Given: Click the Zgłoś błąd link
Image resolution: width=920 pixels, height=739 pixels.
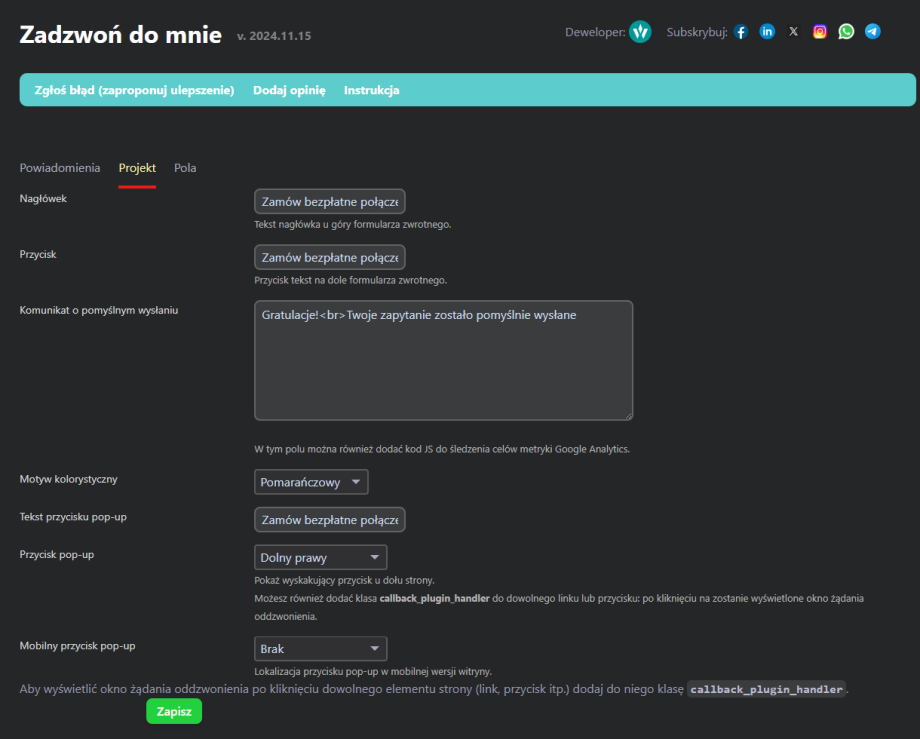Looking at the screenshot, I should point(134,90).
